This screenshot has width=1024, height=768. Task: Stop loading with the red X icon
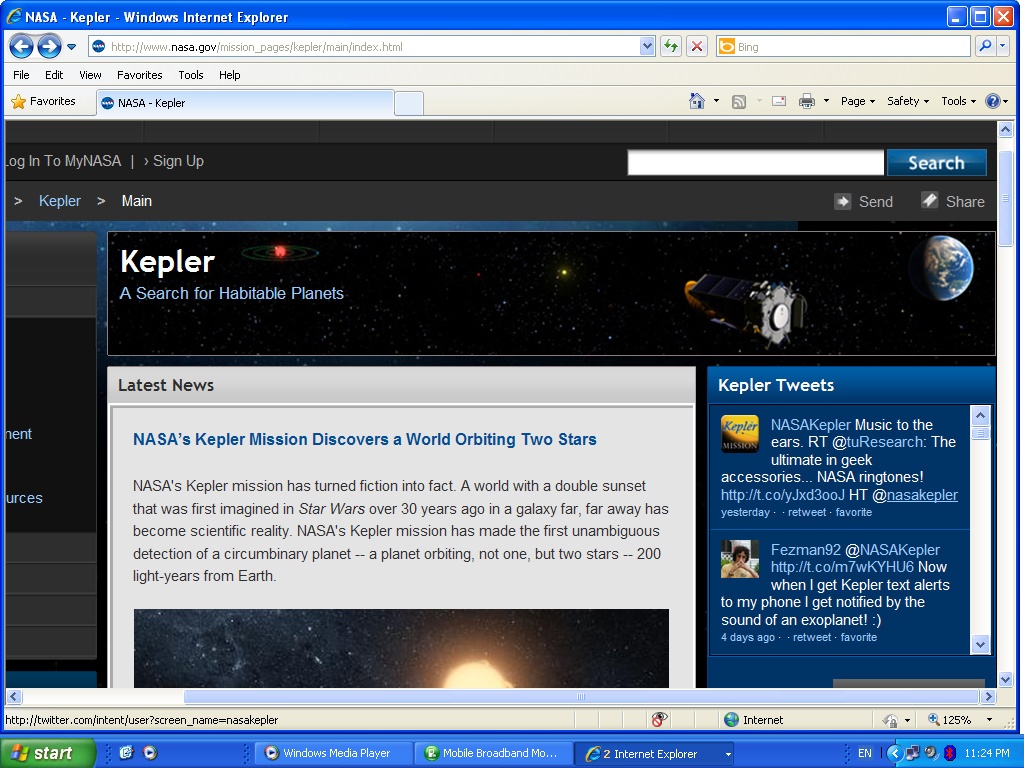[697, 46]
